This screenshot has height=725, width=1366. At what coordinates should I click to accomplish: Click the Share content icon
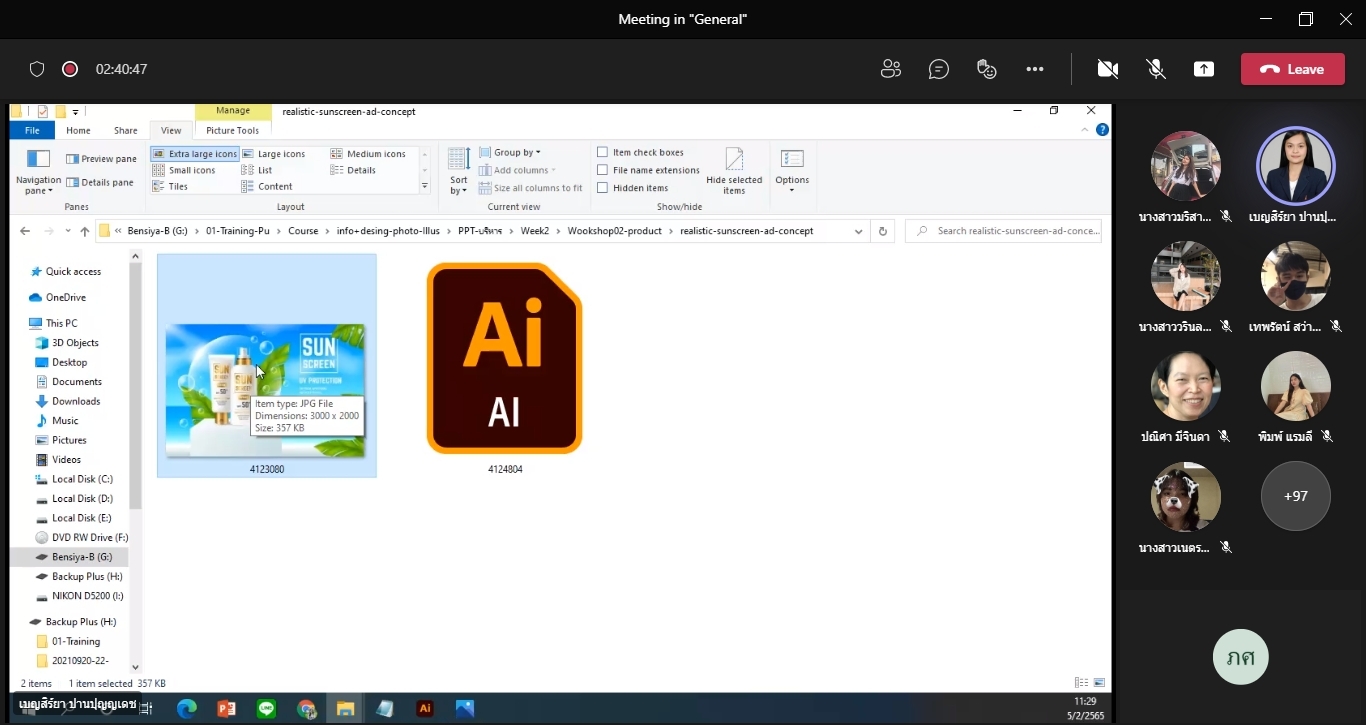tap(1204, 69)
